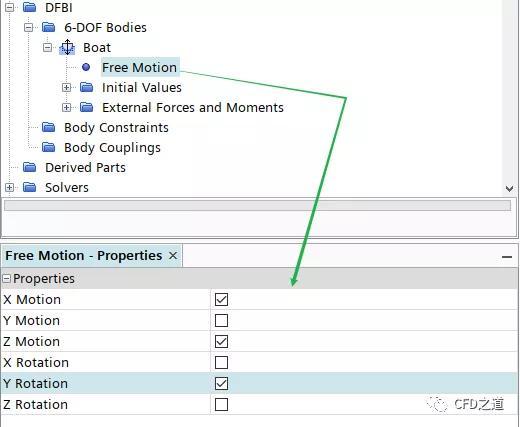Viewport: 520px width, 427px height.
Task: Collapse the Properties section header
Action: tap(6, 278)
